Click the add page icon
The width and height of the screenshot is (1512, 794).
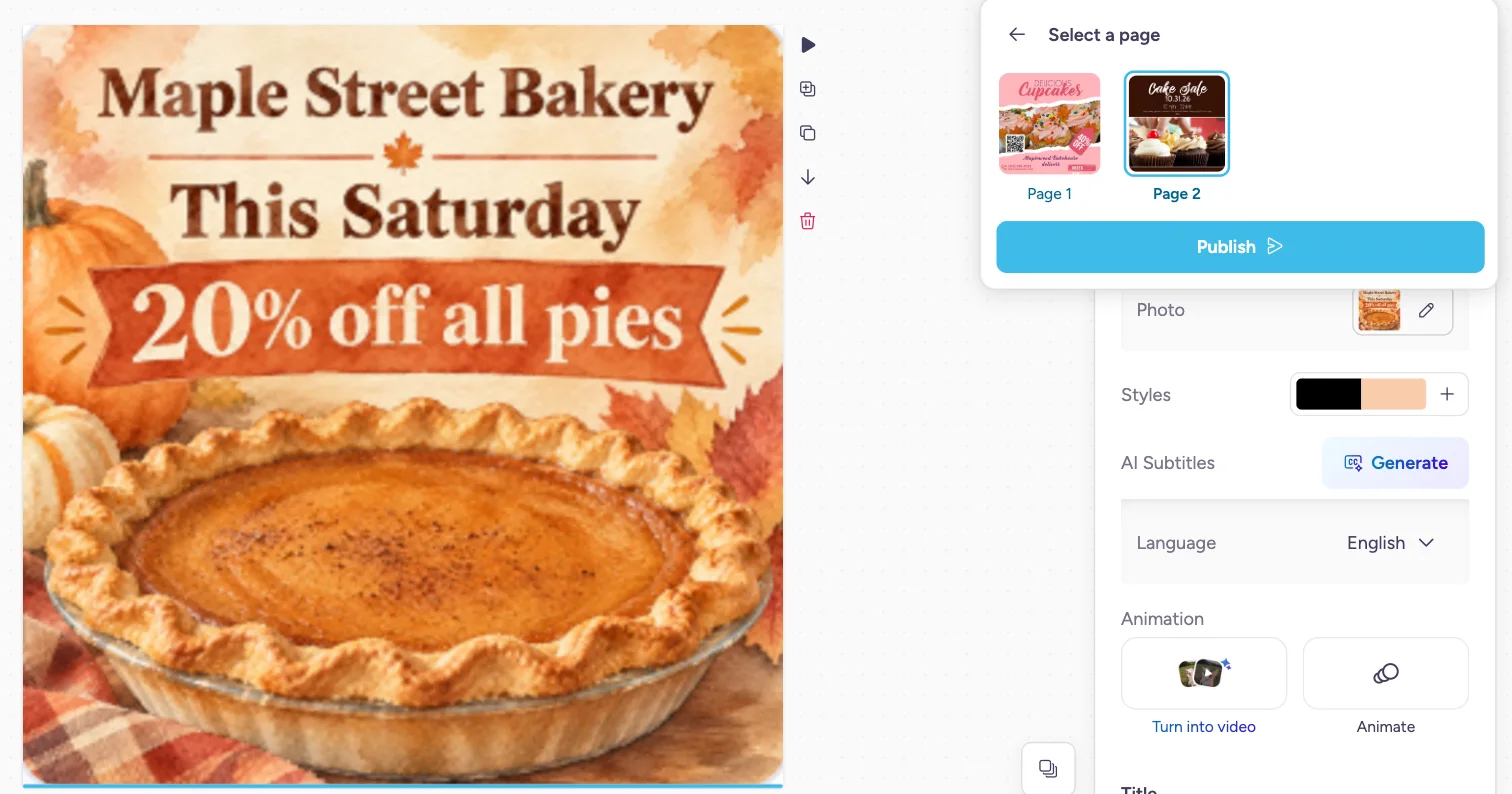point(808,89)
